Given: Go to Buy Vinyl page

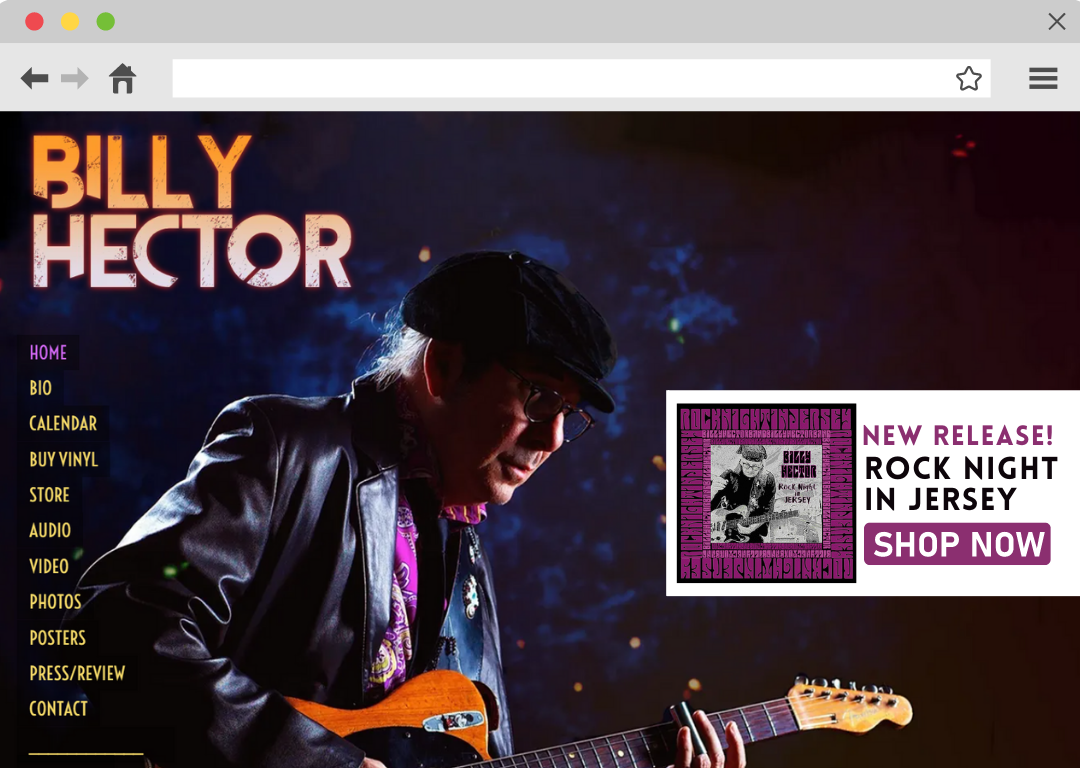Looking at the screenshot, I should 63,459.
